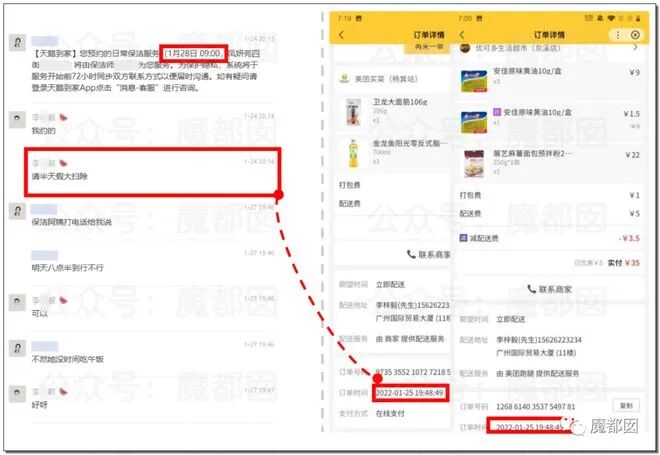660x455 pixels.
Task: Click avatar beside 保洁阿姨打电话给我说 message
Action: click(x=17, y=210)
